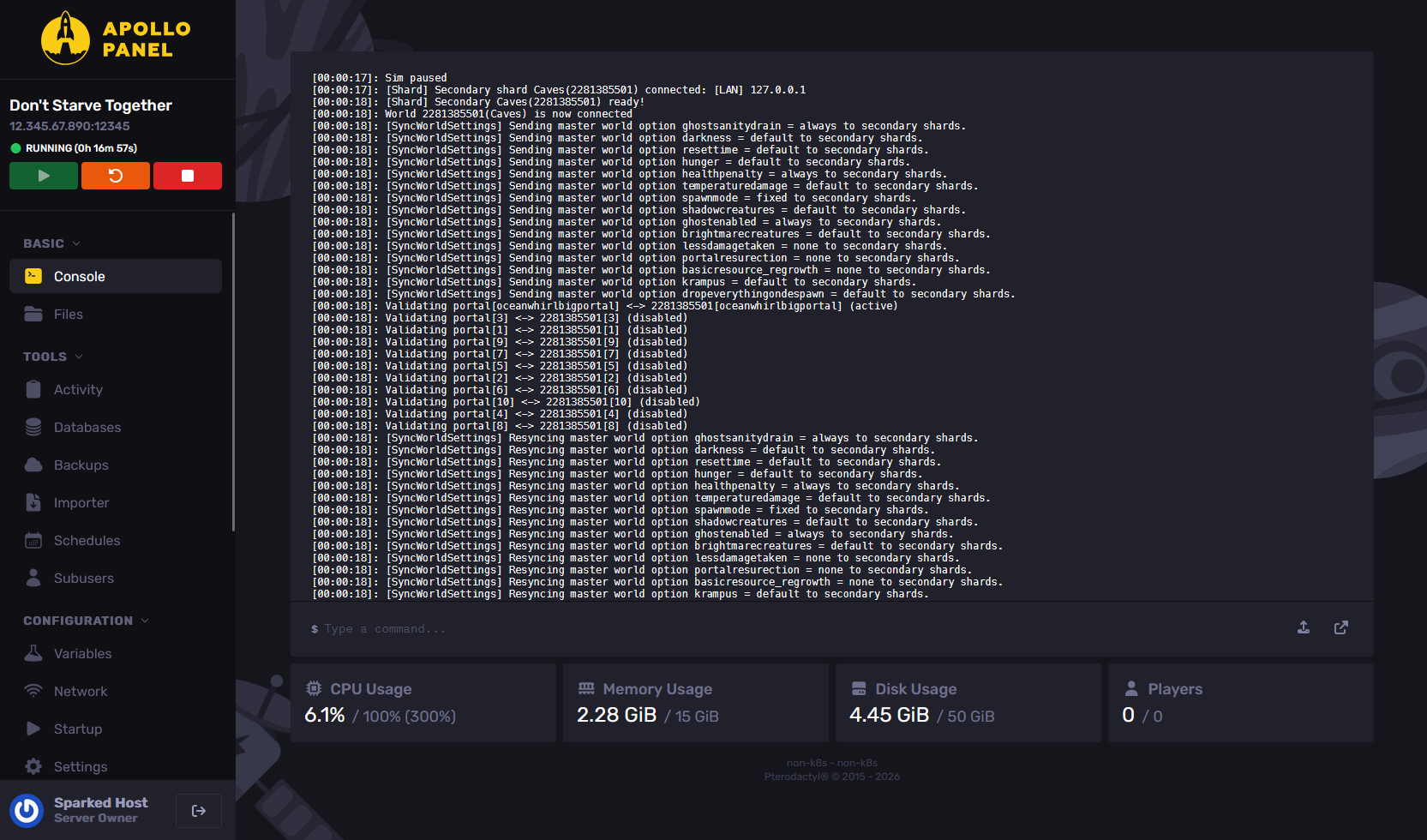Collapse the TOOLS section chevron

point(79,357)
